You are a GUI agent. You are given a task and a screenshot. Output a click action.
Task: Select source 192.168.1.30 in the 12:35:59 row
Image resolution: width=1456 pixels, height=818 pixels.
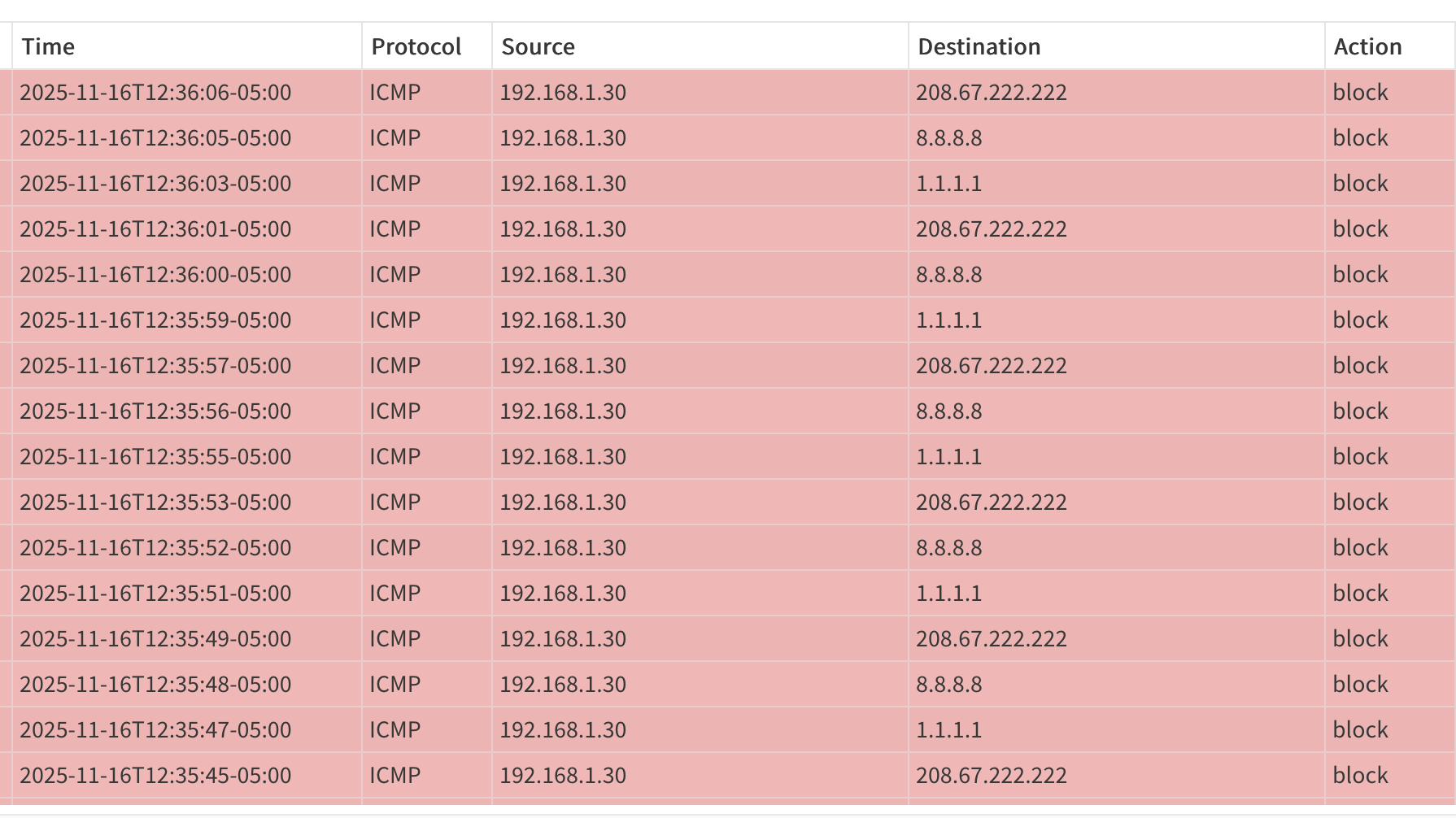pyautogui.click(x=563, y=320)
